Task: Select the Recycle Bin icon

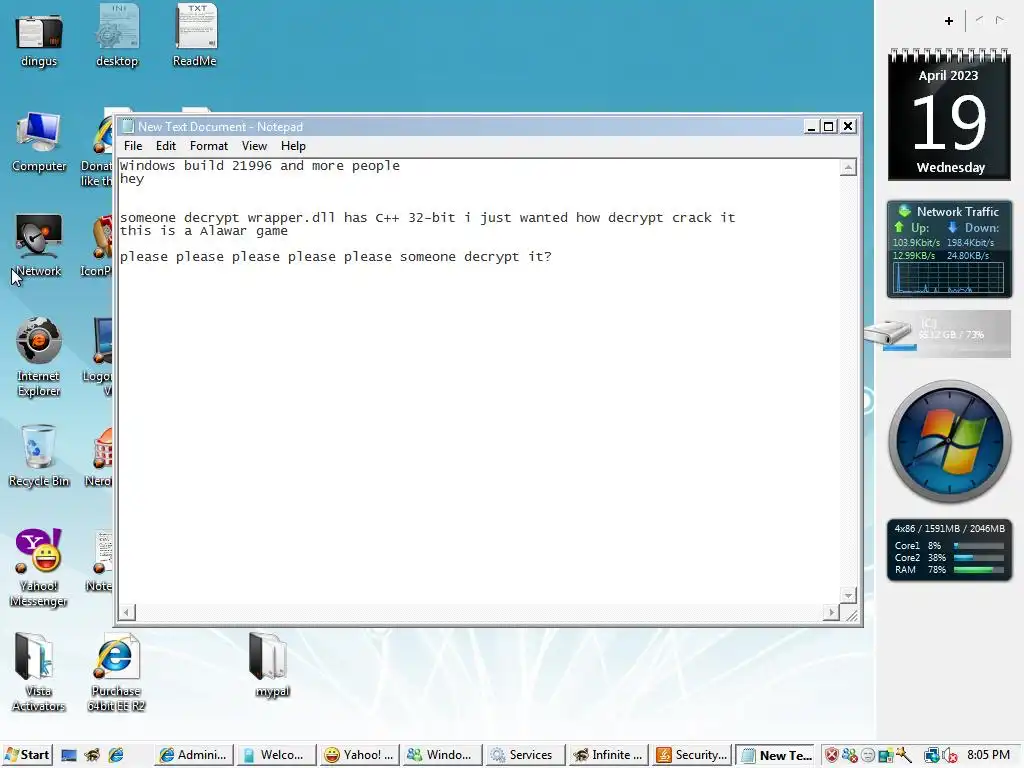Action: 39,456
